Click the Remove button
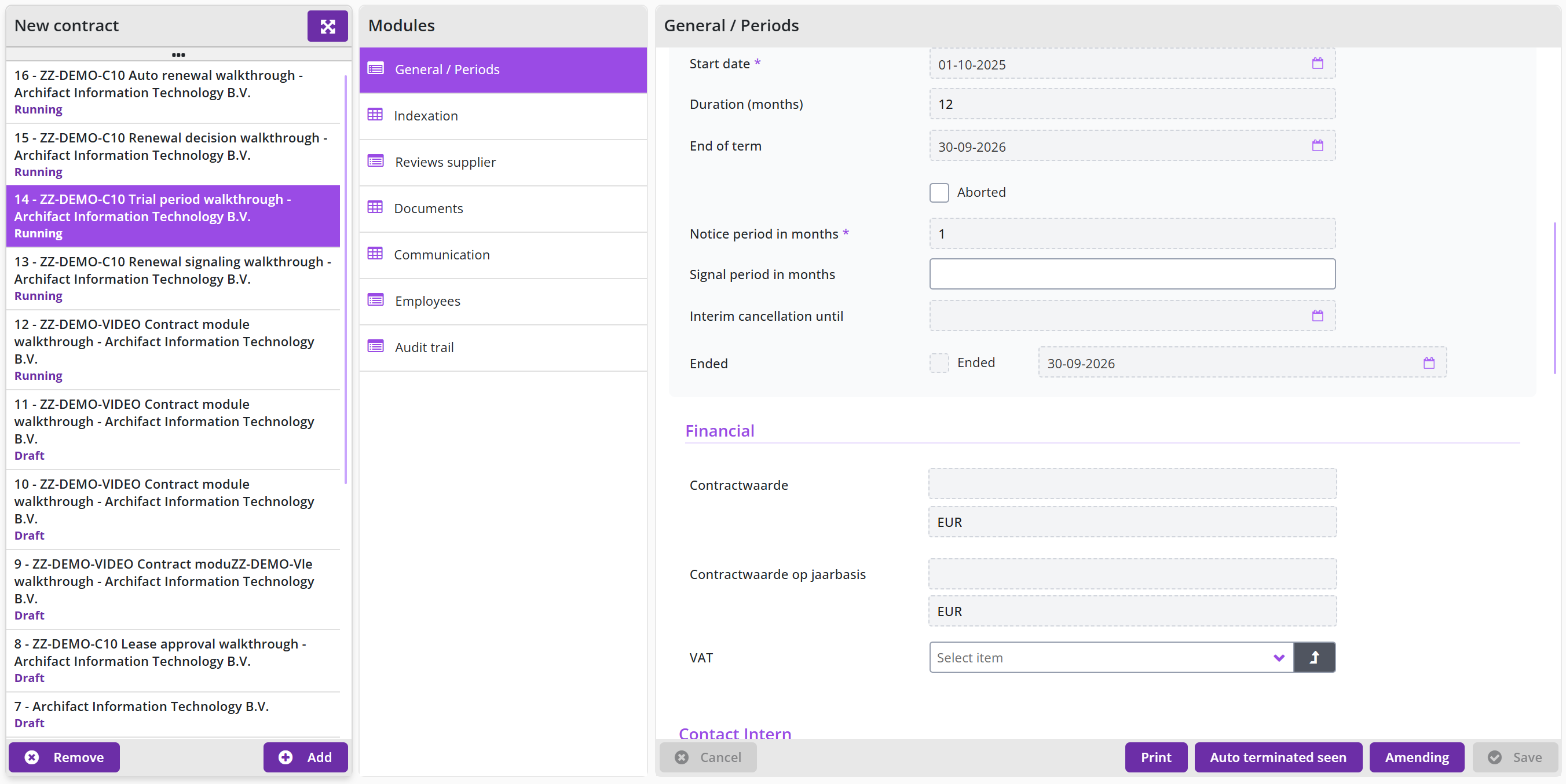The height and width of the screenshot is (784, 1566). pos(64,757)
